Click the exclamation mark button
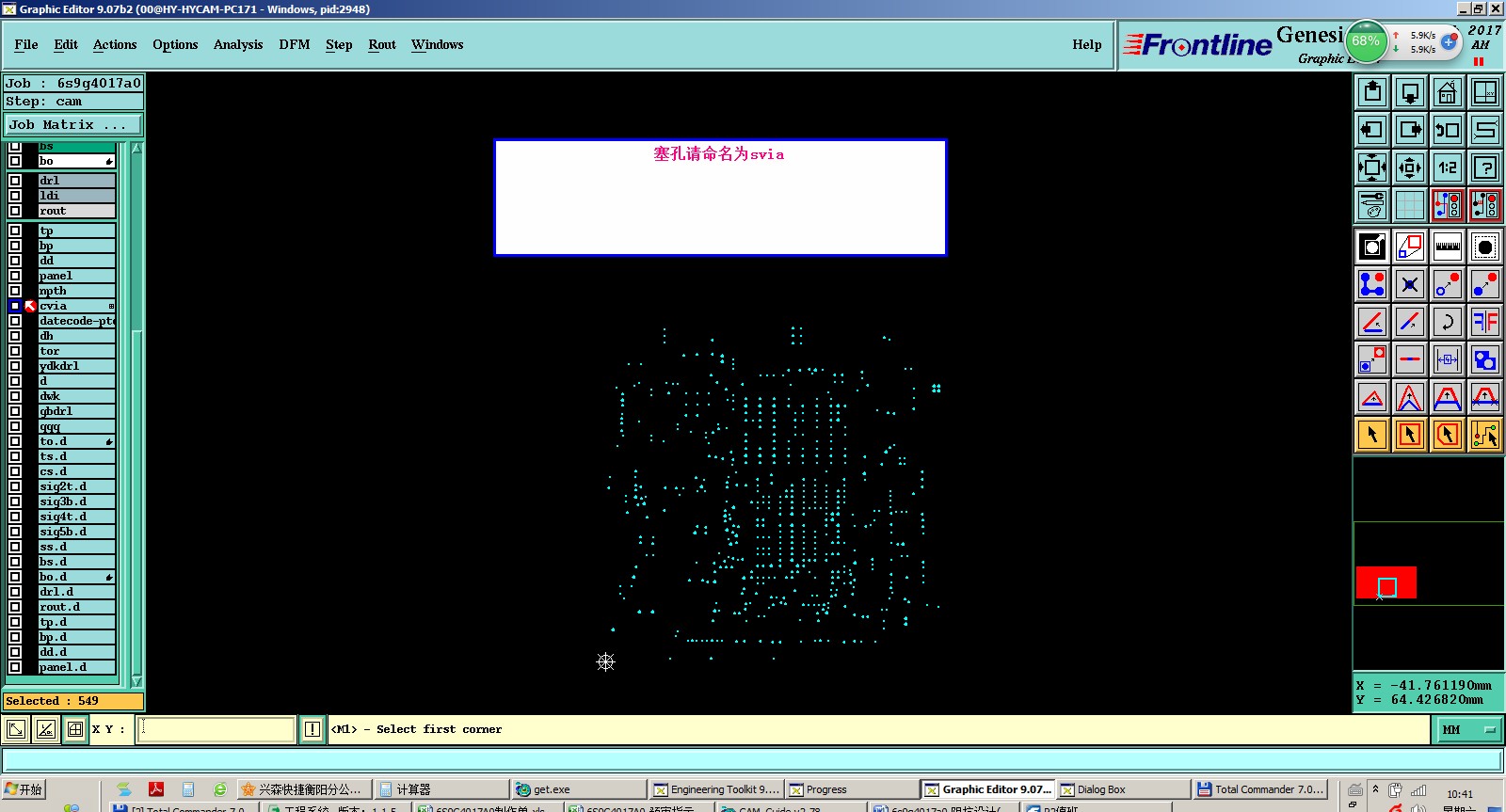This screenshot has height=812, width=1506. click(x=312, y=729)
